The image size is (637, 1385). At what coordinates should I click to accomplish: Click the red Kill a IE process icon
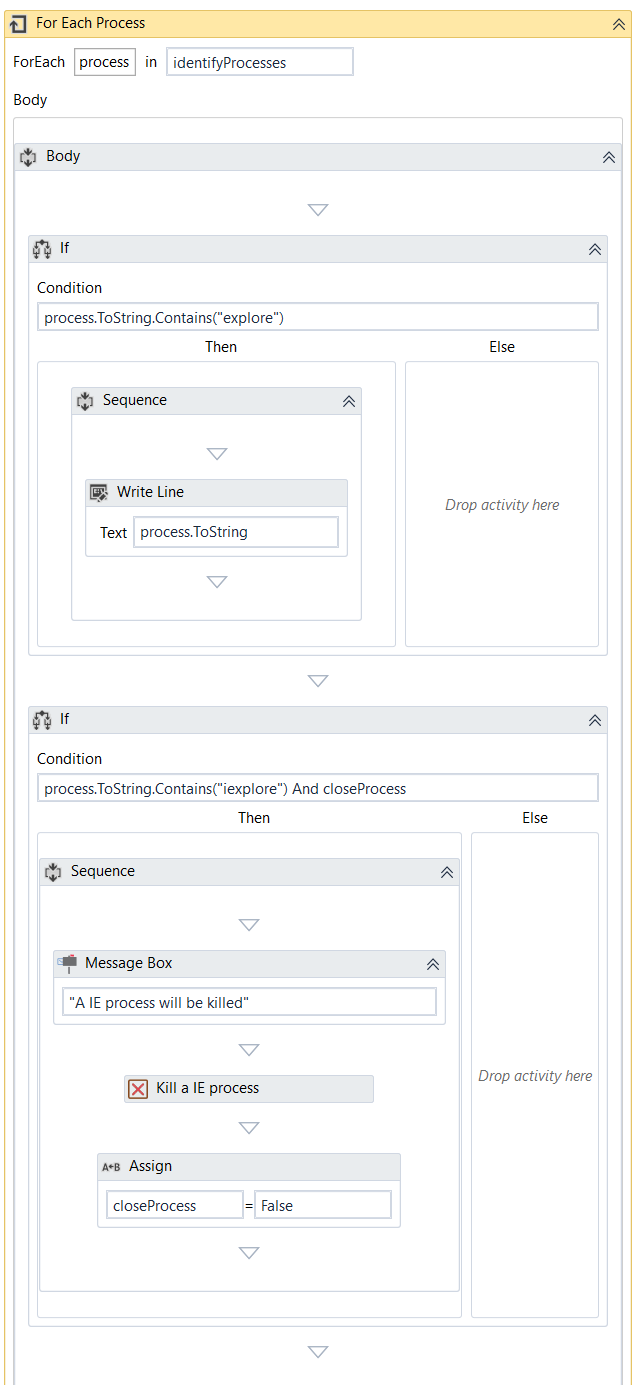tap(138, 1089)
